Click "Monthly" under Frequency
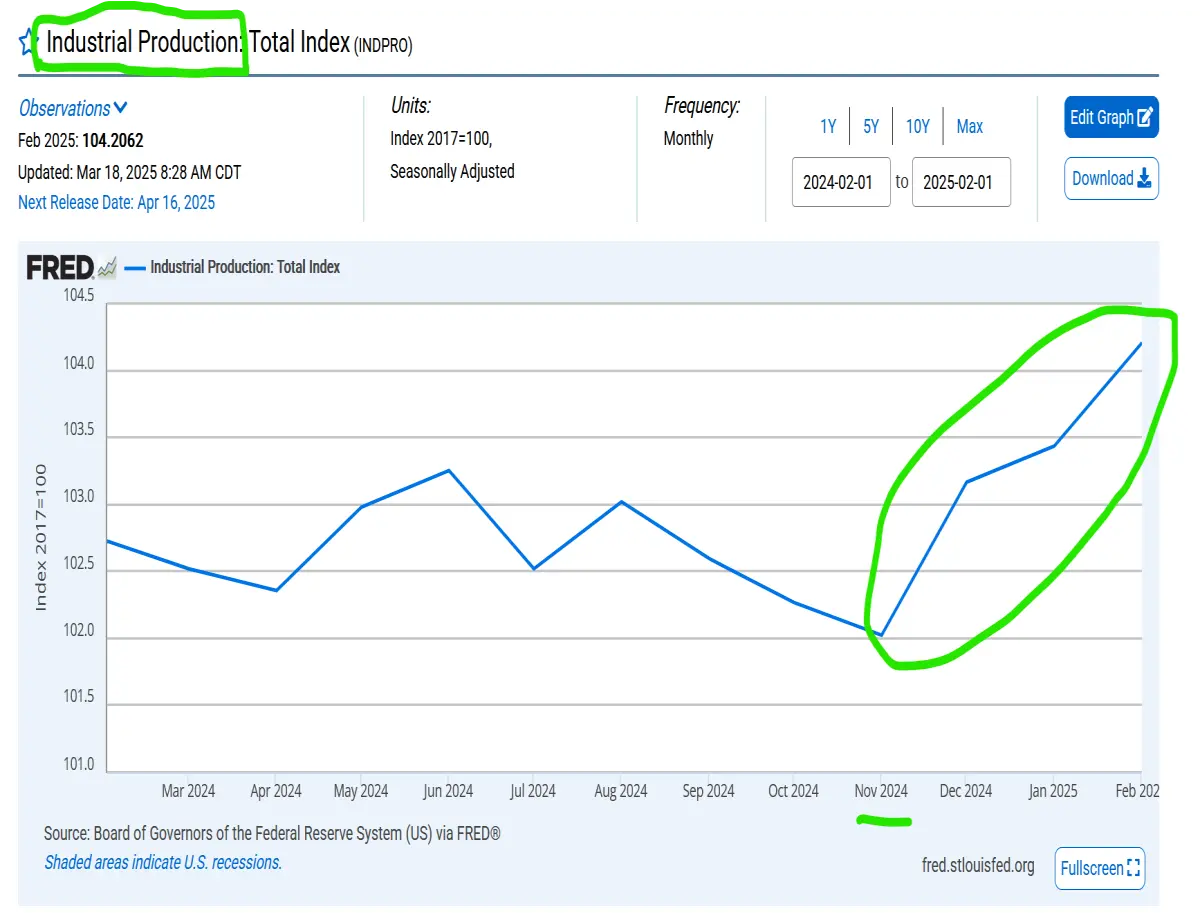Viewport: 1200px width, 913px height. (x=688, y=138)
